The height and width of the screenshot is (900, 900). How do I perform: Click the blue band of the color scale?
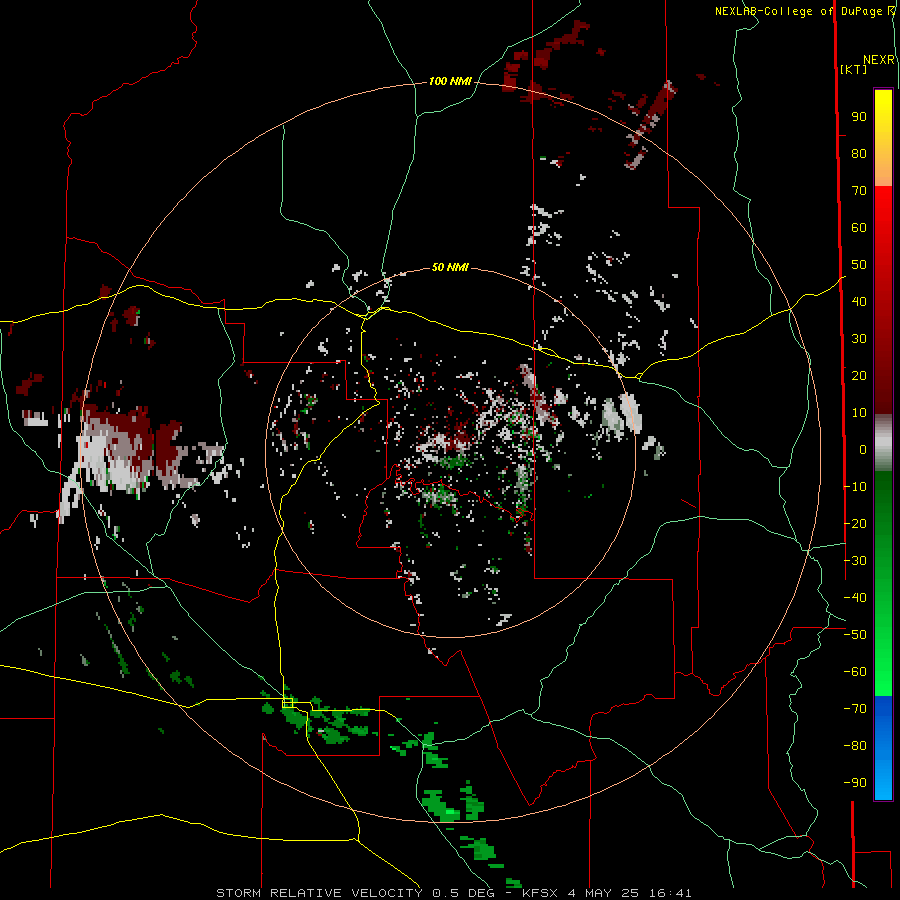click(883, 747)
